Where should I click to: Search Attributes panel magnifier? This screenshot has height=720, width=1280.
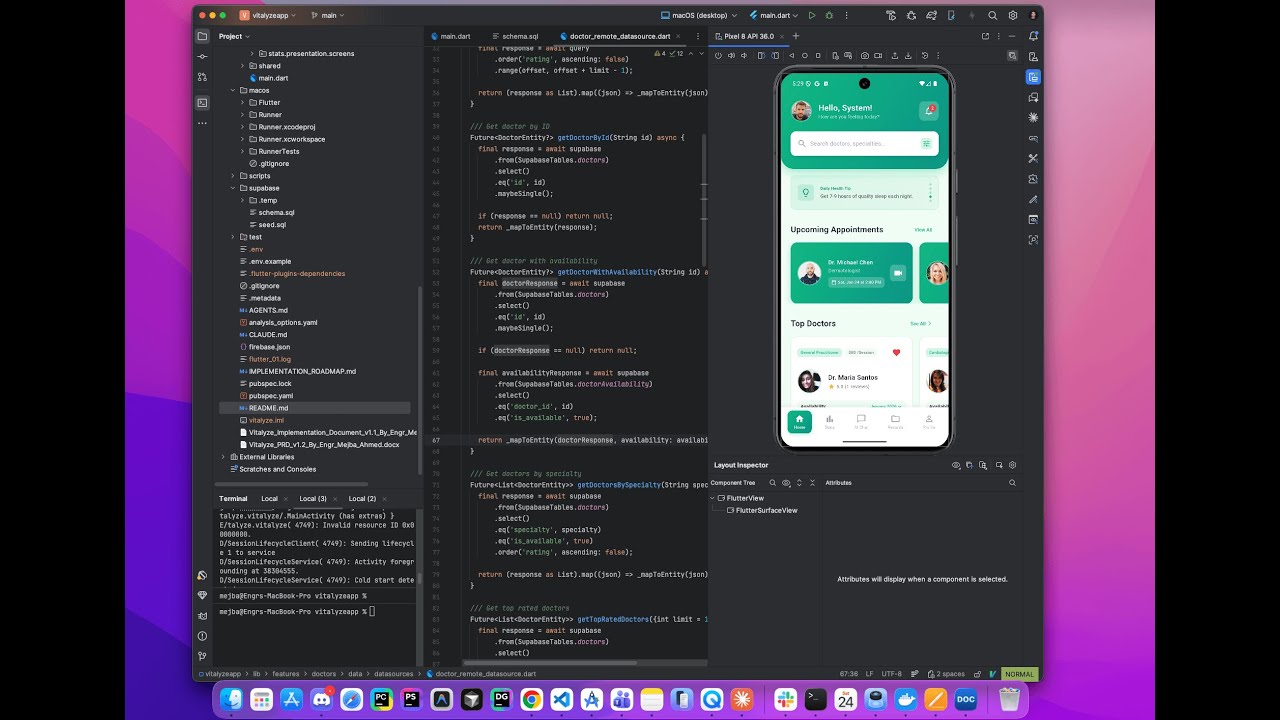coord(1012,483)
